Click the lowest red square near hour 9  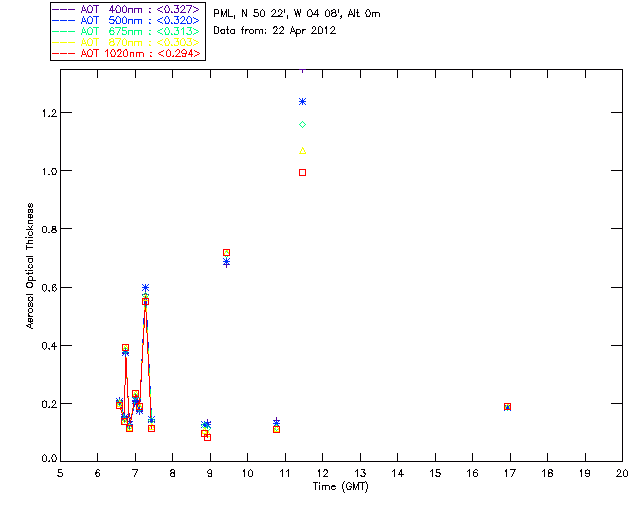pyautogui.click(x=207, y=437)
